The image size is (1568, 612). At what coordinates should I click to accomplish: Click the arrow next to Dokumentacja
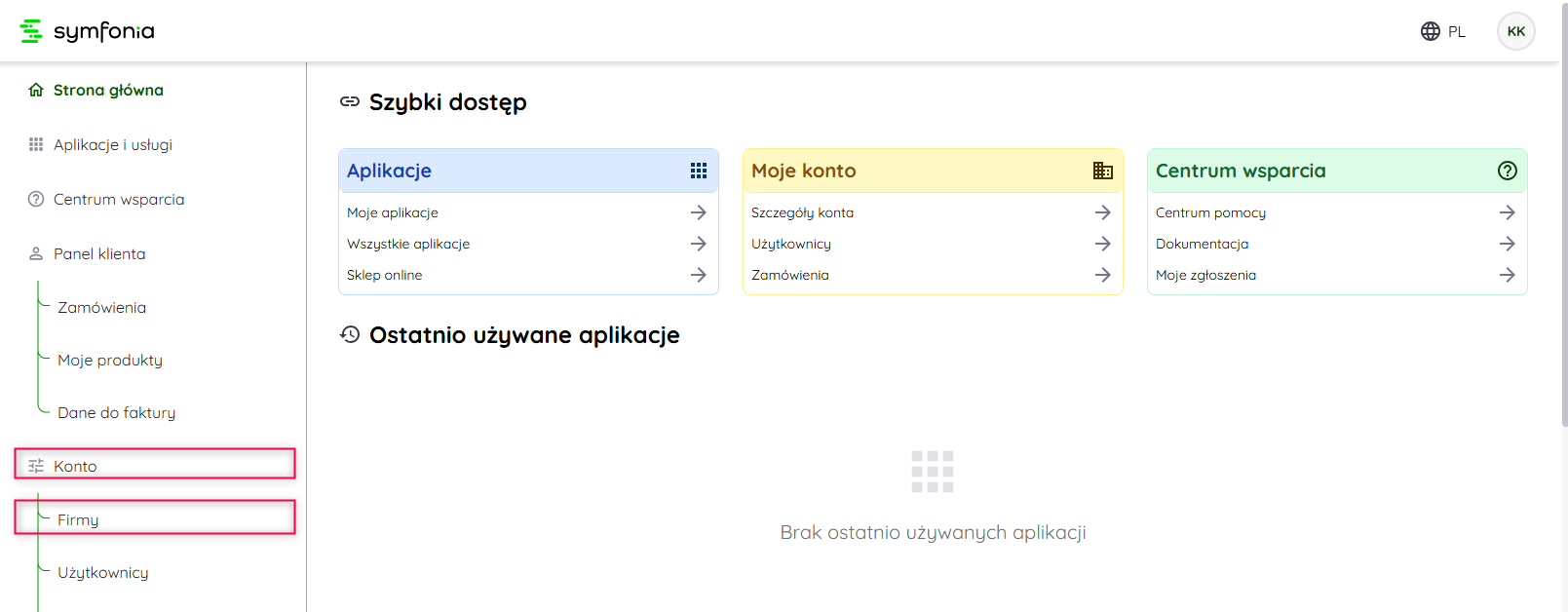point(1507,244)
